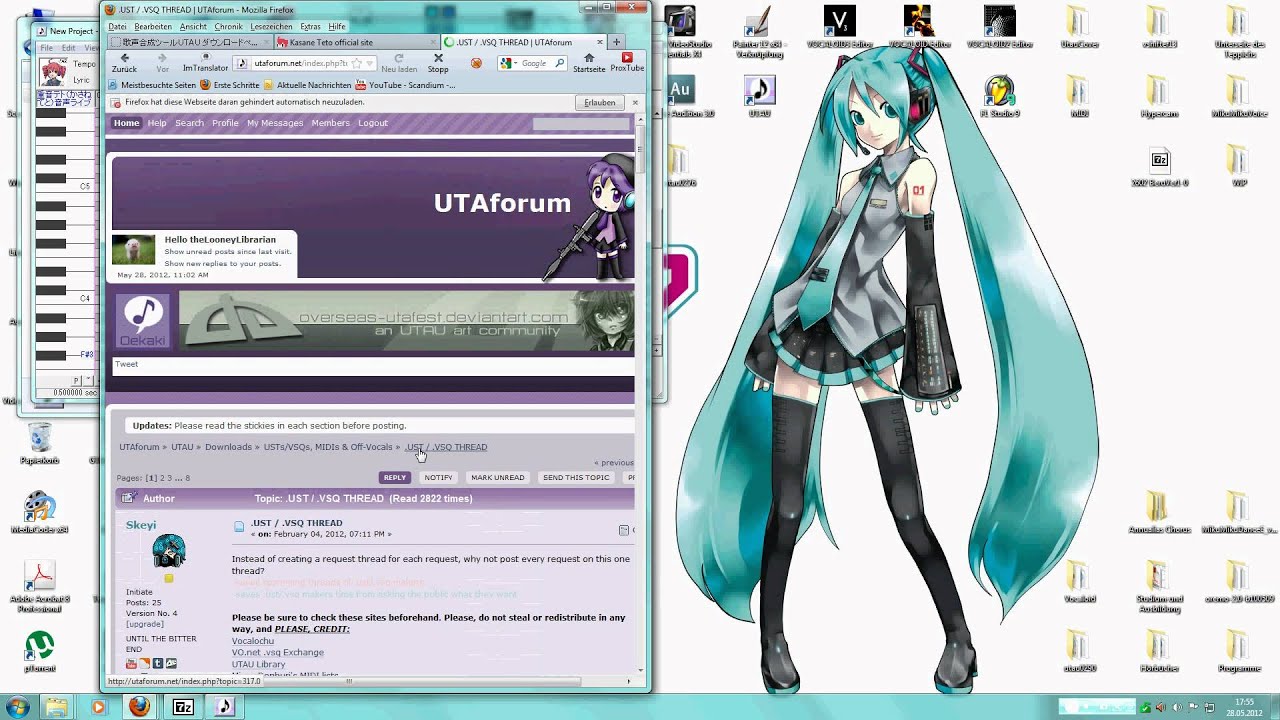
Task: Open the Lesezeichen menu
Action: [272, 26]
